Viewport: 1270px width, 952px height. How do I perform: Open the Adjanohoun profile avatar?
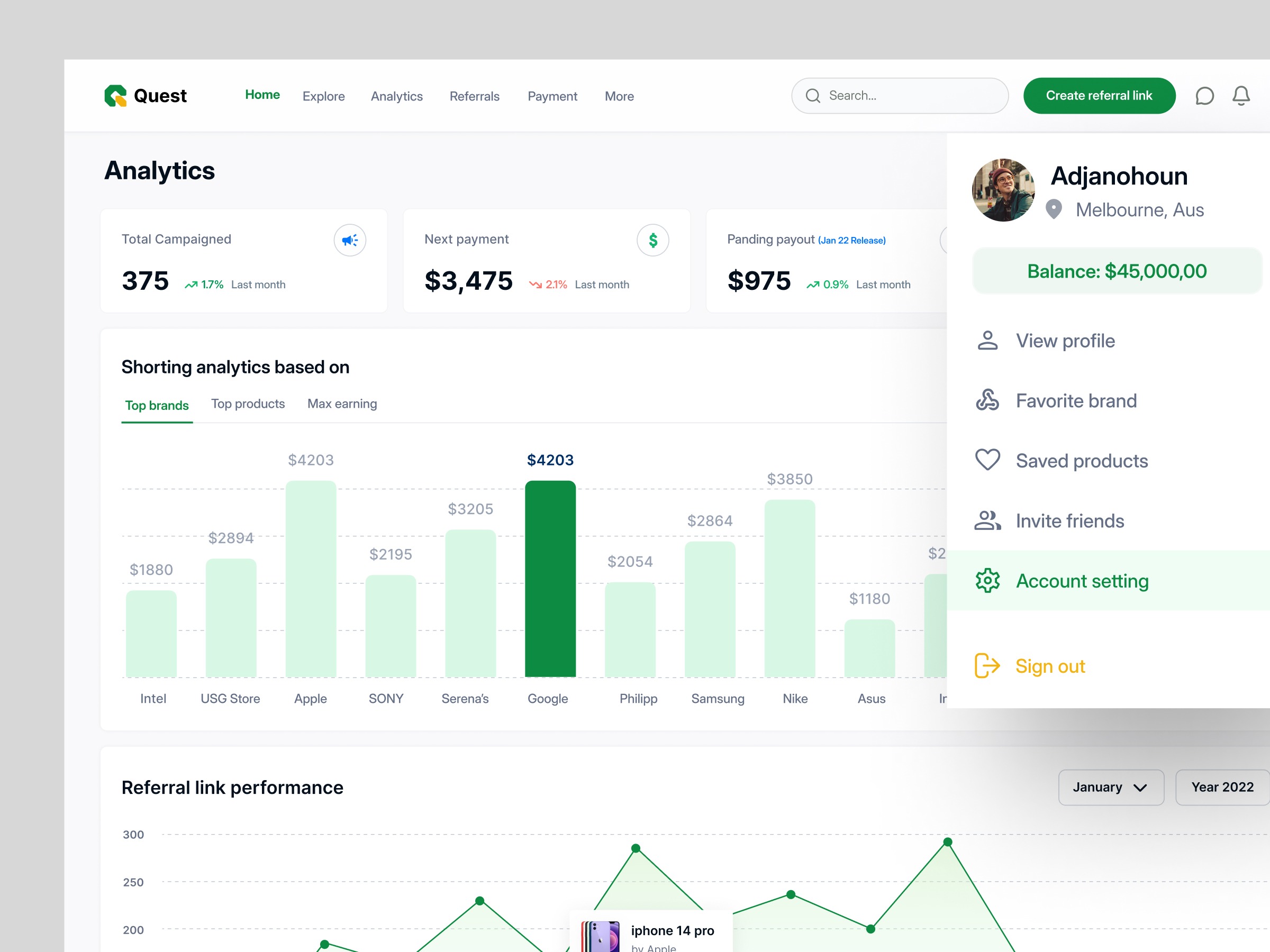(1003, 190)
